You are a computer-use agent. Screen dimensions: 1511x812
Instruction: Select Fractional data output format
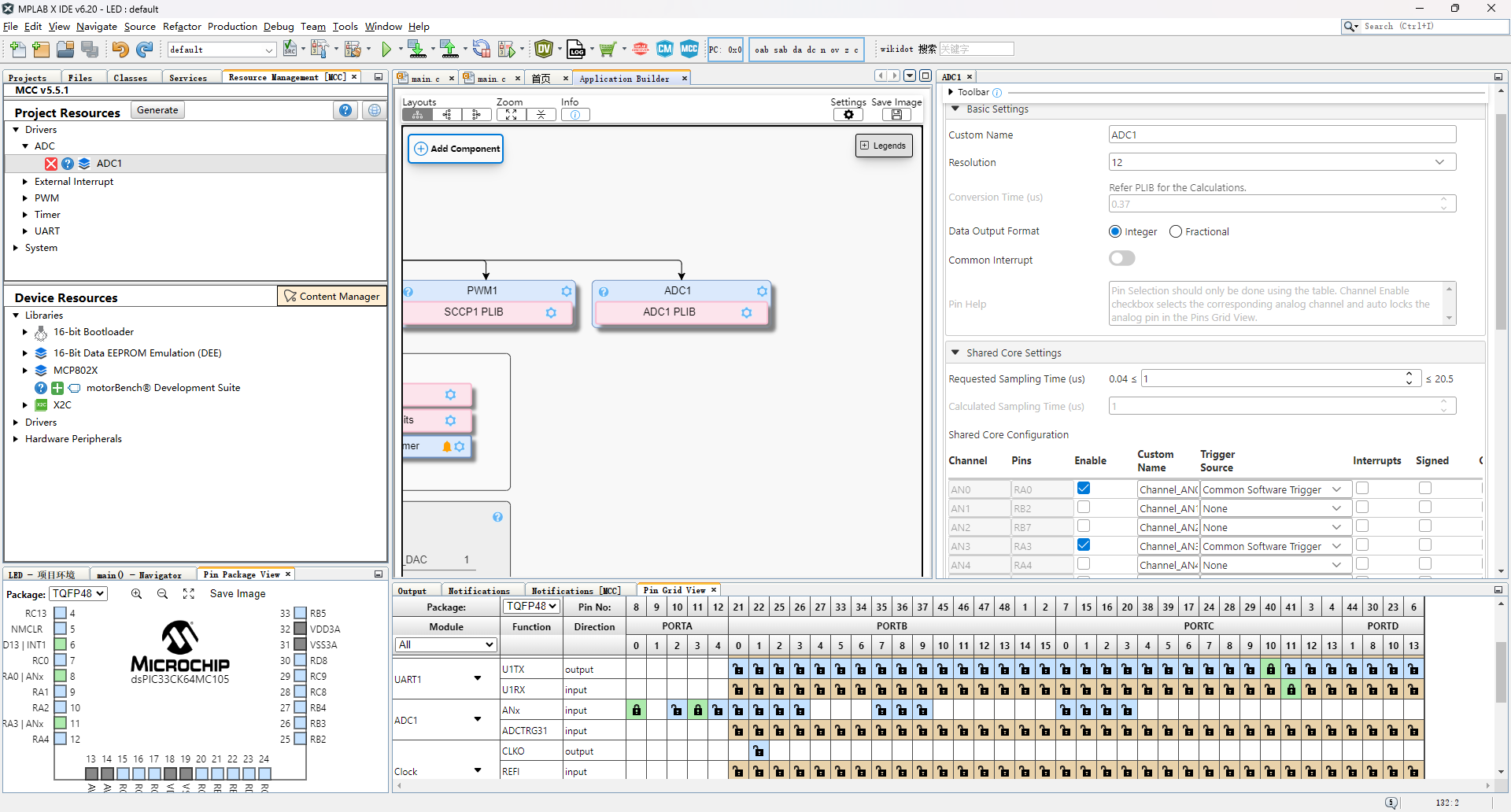[1176, 231]
